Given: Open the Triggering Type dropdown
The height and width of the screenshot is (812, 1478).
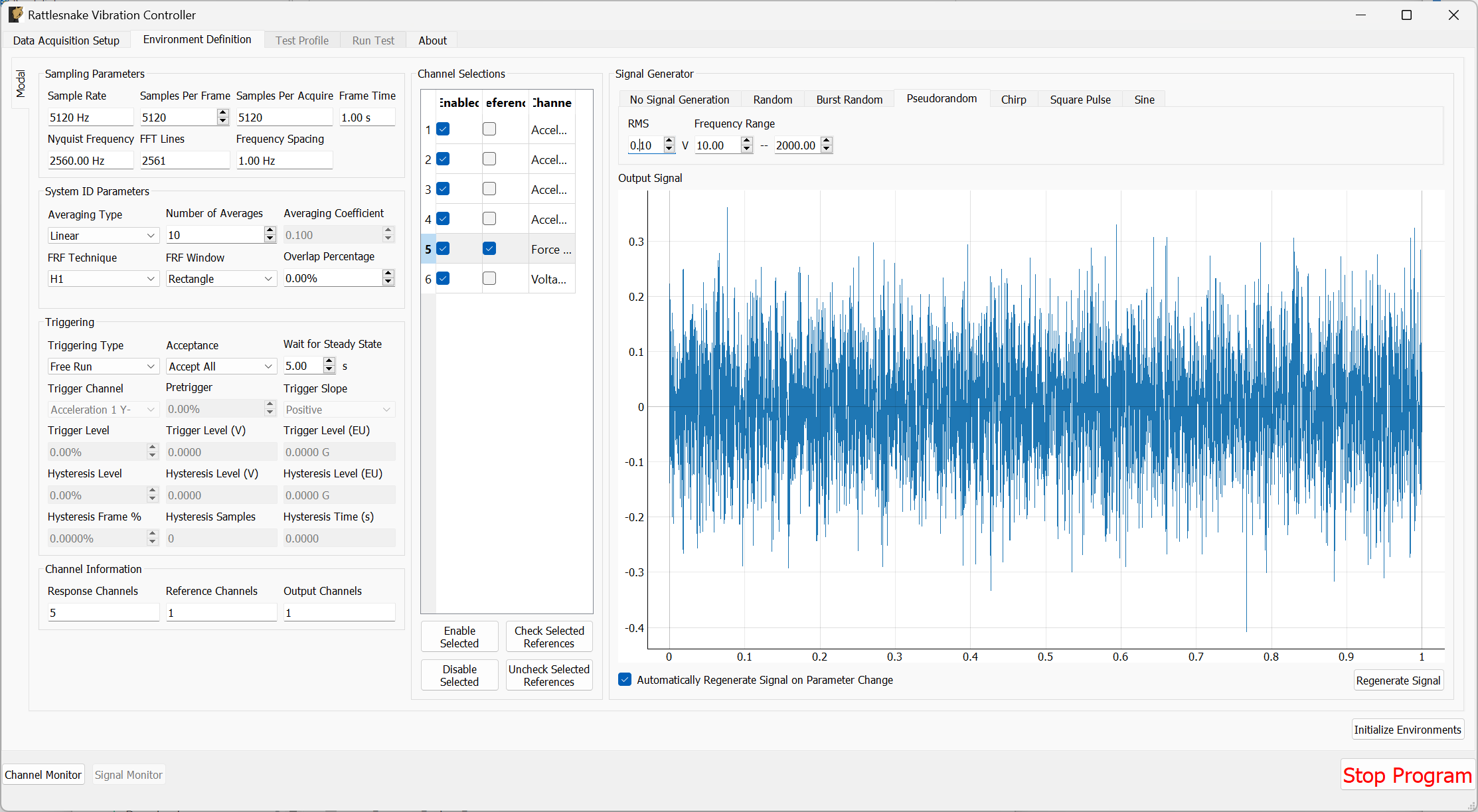Looking at the screenshot, I should tap(103, 366).
